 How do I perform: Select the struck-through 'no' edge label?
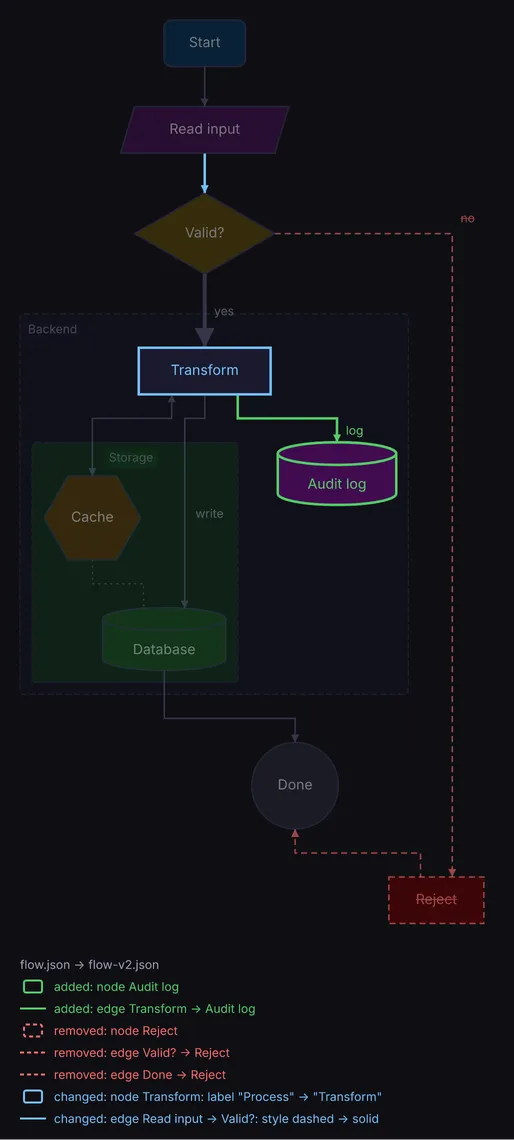(467, 218)
